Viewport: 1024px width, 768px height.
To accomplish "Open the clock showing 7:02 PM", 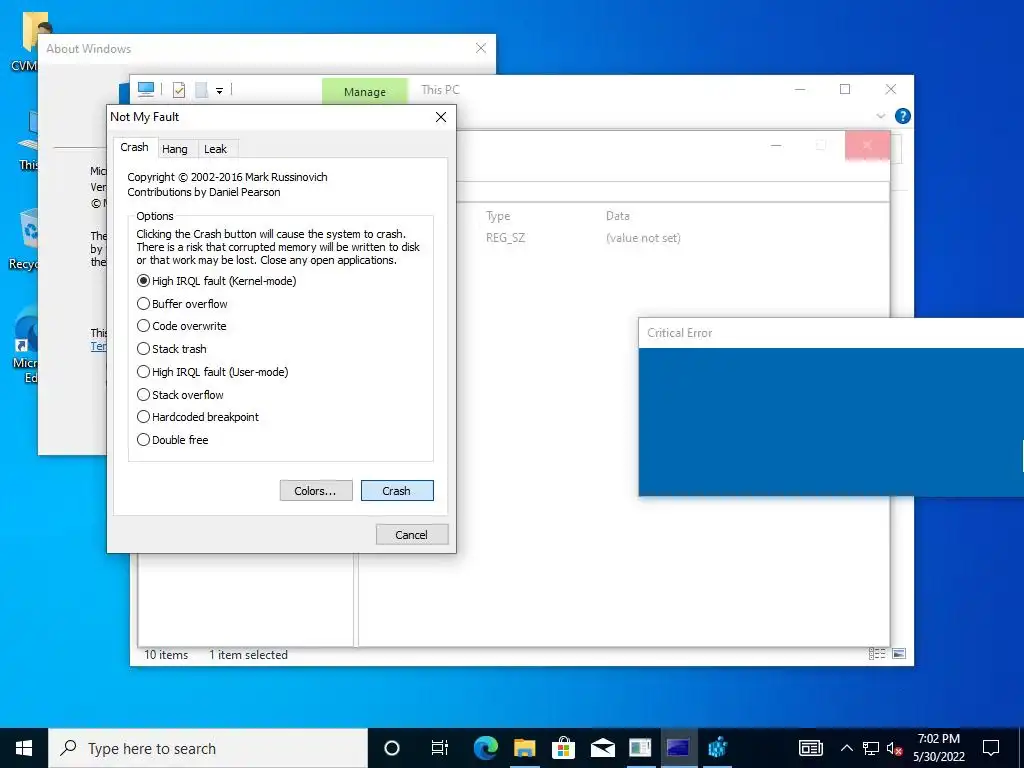I will (938, 748).
